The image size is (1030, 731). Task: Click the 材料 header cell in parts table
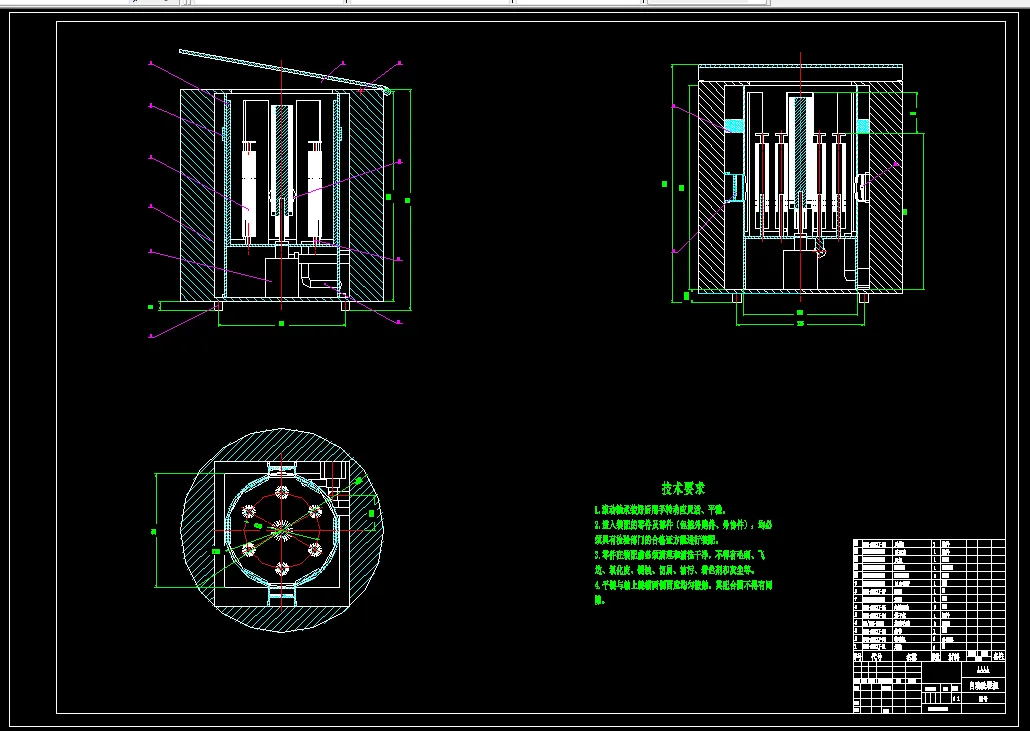pyautogui.click(x=953, y=656)
